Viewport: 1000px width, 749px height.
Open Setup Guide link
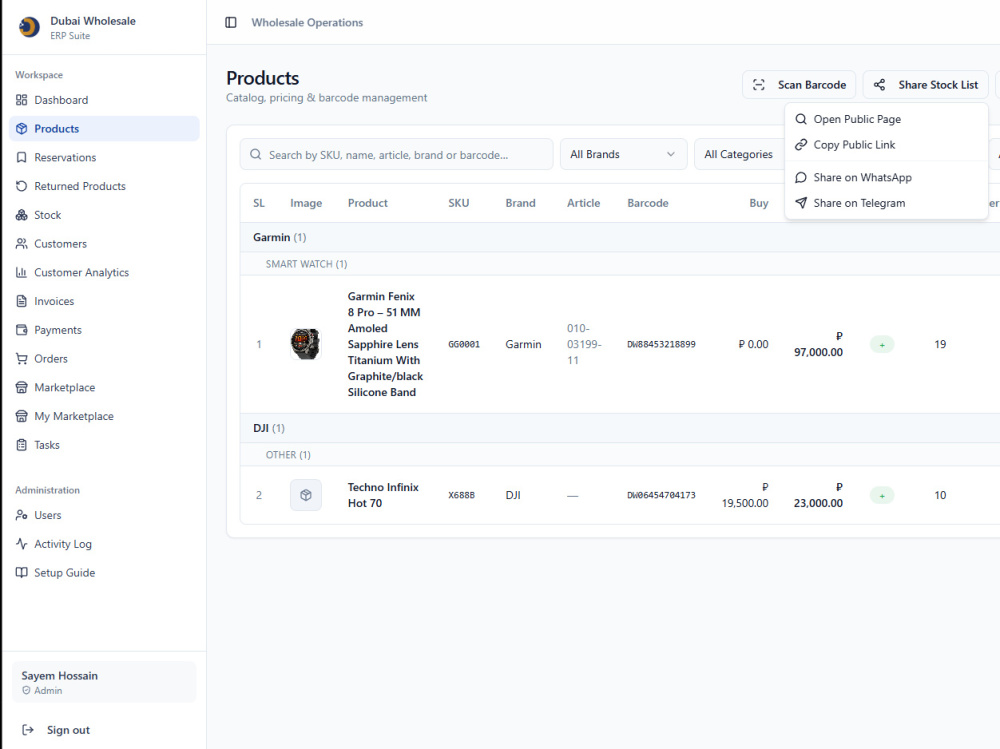105,572
